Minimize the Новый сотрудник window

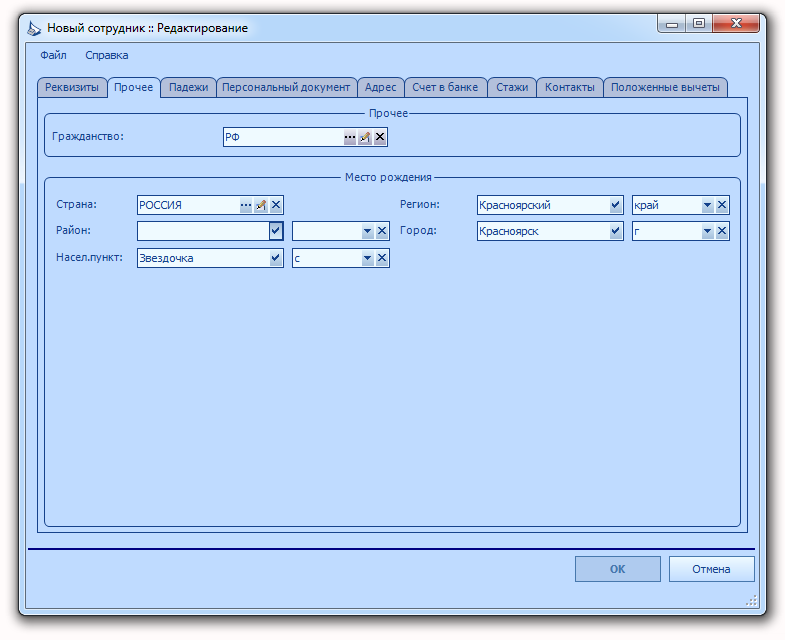[x=672, y=24]
